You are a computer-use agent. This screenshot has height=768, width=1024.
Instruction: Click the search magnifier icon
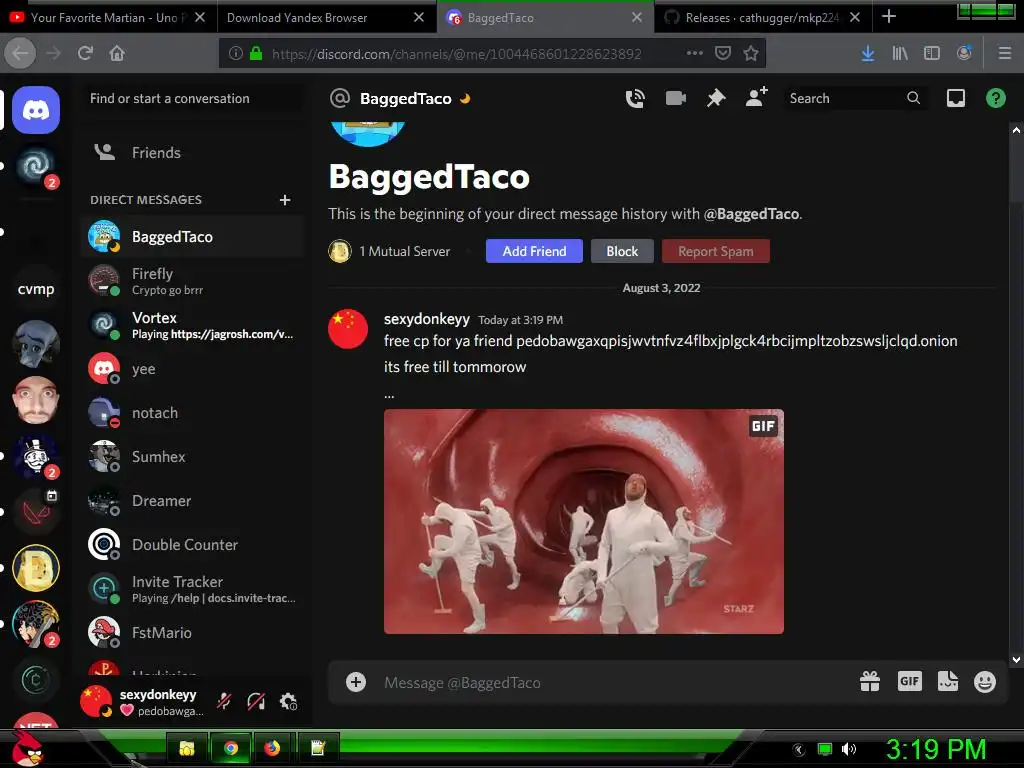click(x=914, y=98)
